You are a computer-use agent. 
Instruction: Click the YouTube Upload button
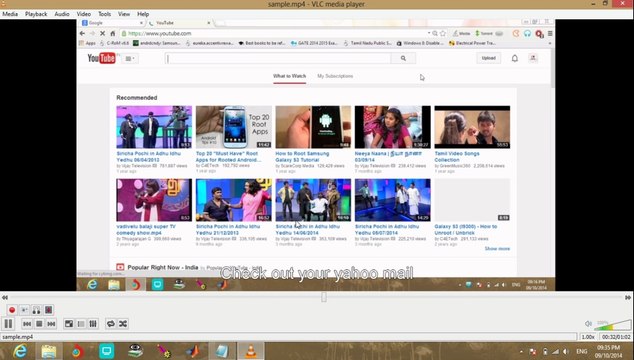coord(488,58)
